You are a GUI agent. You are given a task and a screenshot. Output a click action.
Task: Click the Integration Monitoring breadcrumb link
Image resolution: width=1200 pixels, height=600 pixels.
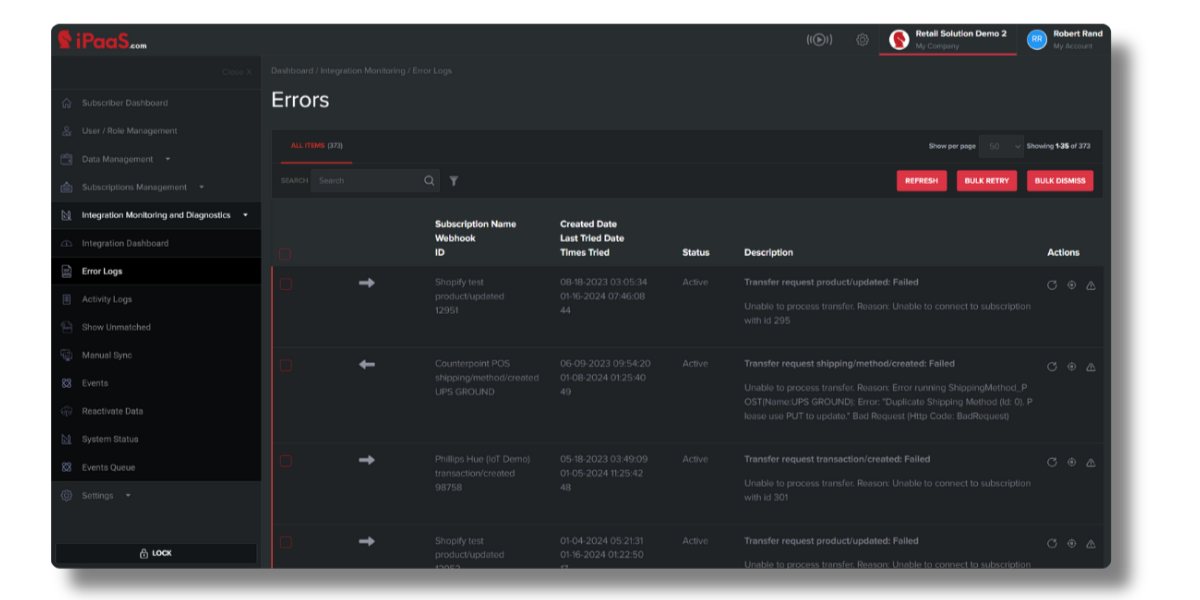pos(363,71)
